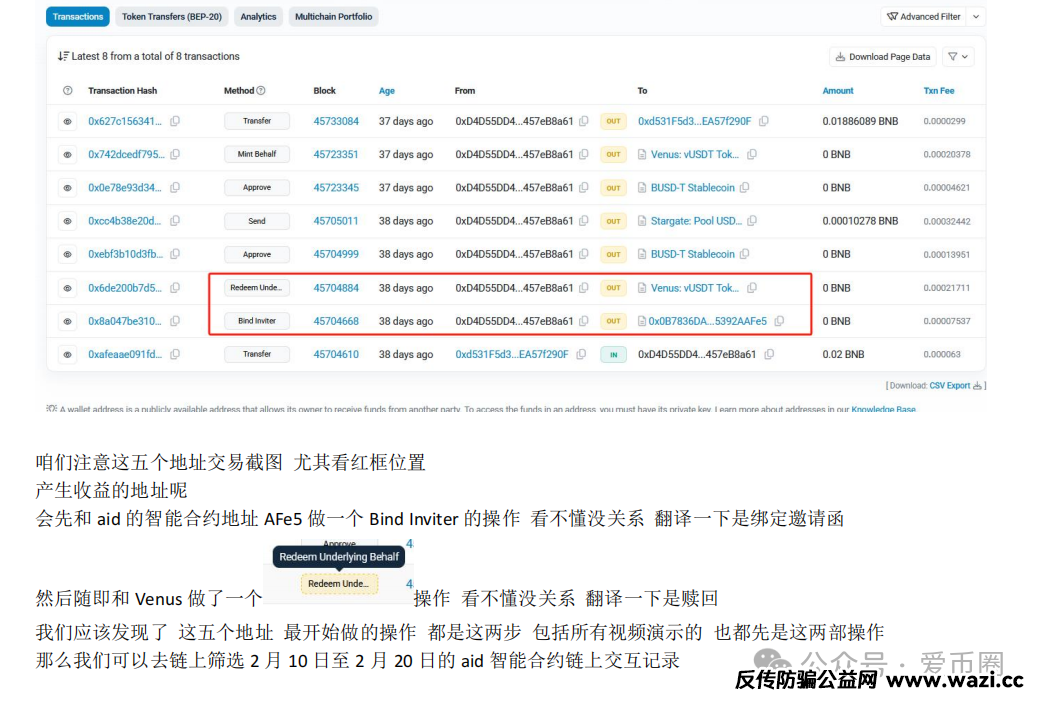
Task: Copy From address in block 45723351 row
Action: pyautogui.click(x=583, y=154)
